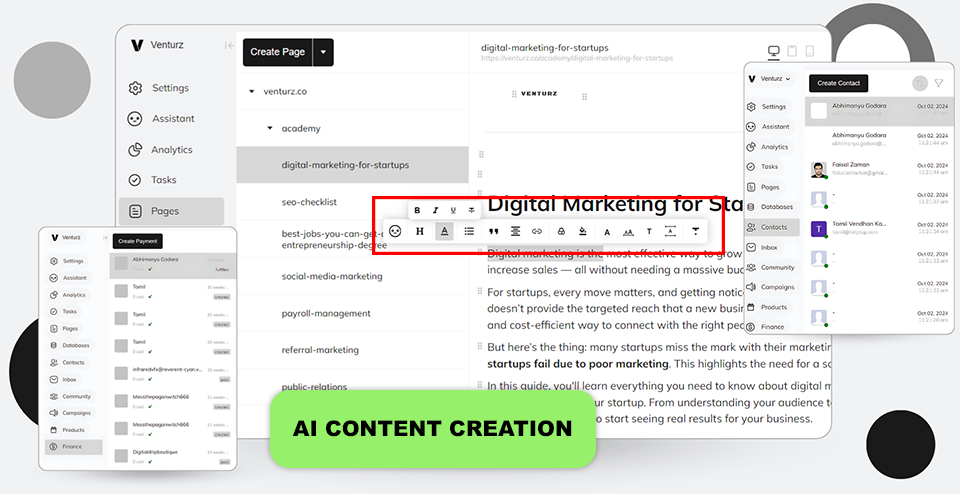The image size is (960, 494).
Task: Select Abhimanyu Godara payment row in Finance window
Action: [173, 264]
